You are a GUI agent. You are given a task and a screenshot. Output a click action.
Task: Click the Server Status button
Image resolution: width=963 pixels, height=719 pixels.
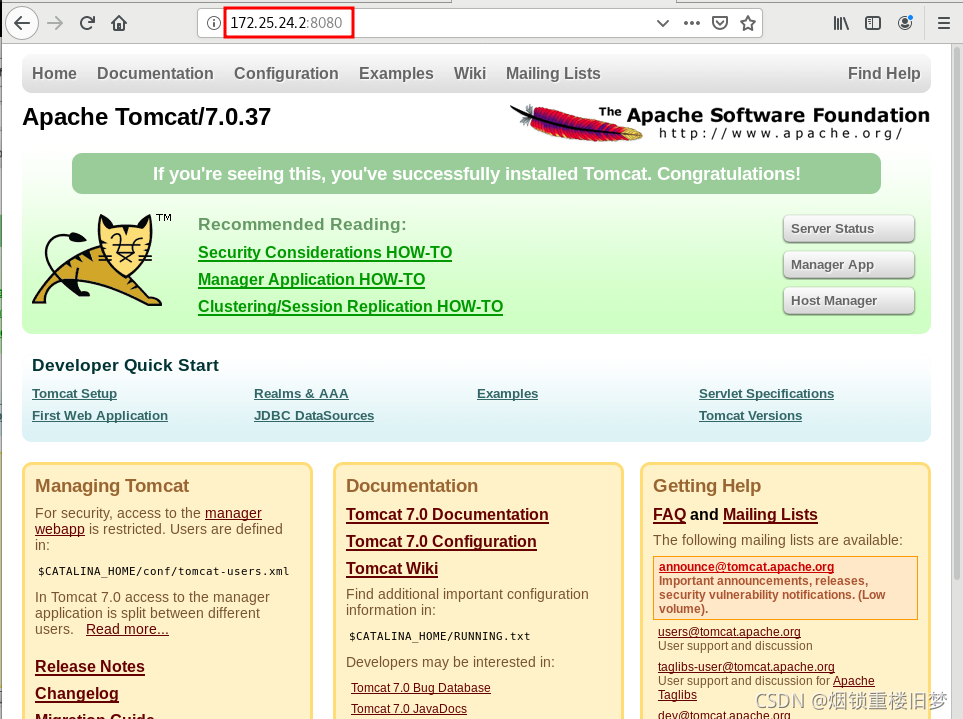pos(849,228)
